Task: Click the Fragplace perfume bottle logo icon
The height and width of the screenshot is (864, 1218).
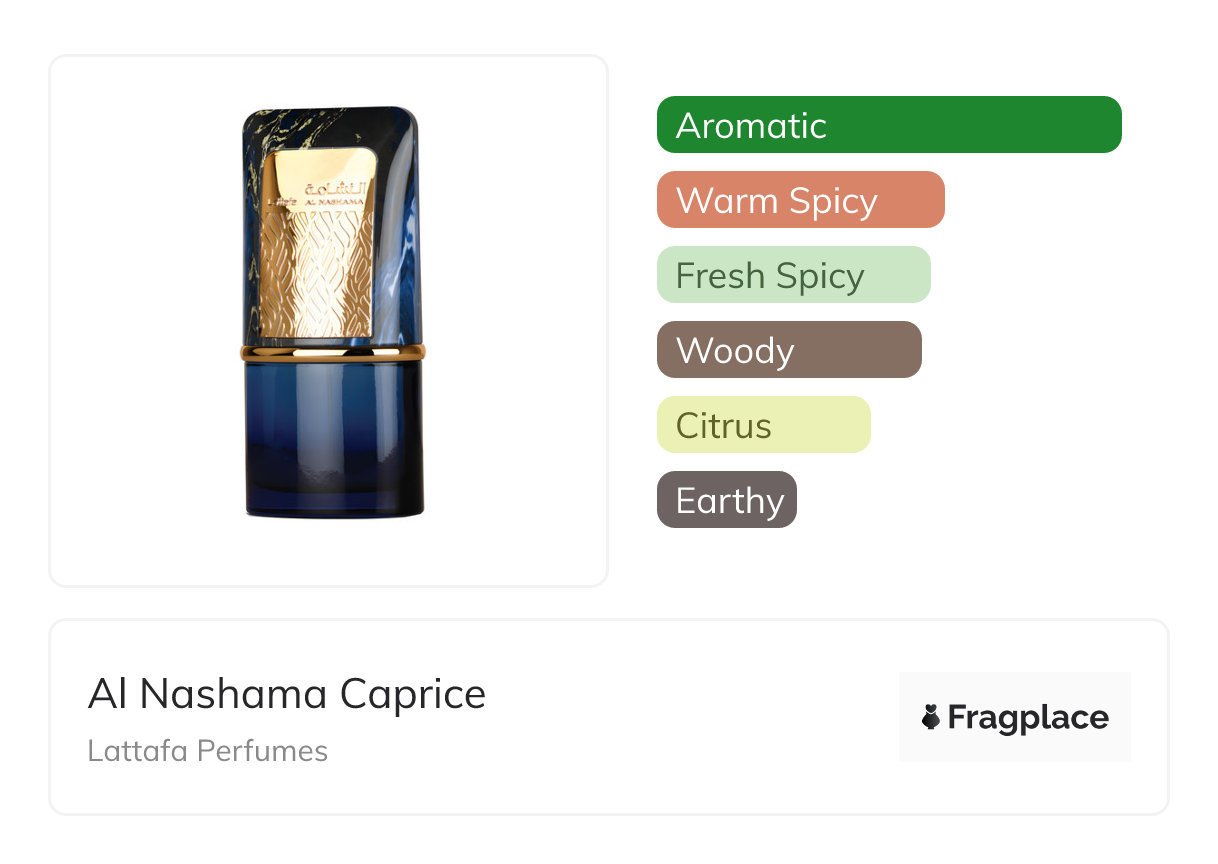Action: (x=931, y=717)
